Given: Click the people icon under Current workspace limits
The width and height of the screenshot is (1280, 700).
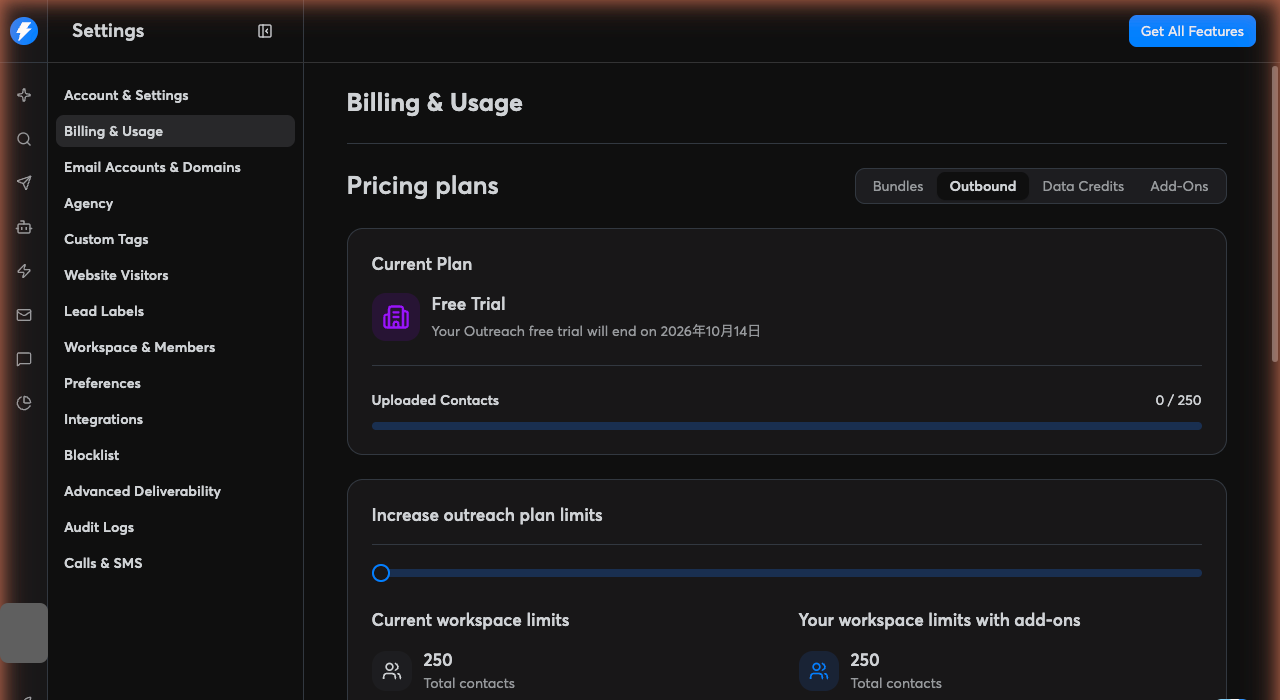Looking at the screenshot, I should click(392, 671).
